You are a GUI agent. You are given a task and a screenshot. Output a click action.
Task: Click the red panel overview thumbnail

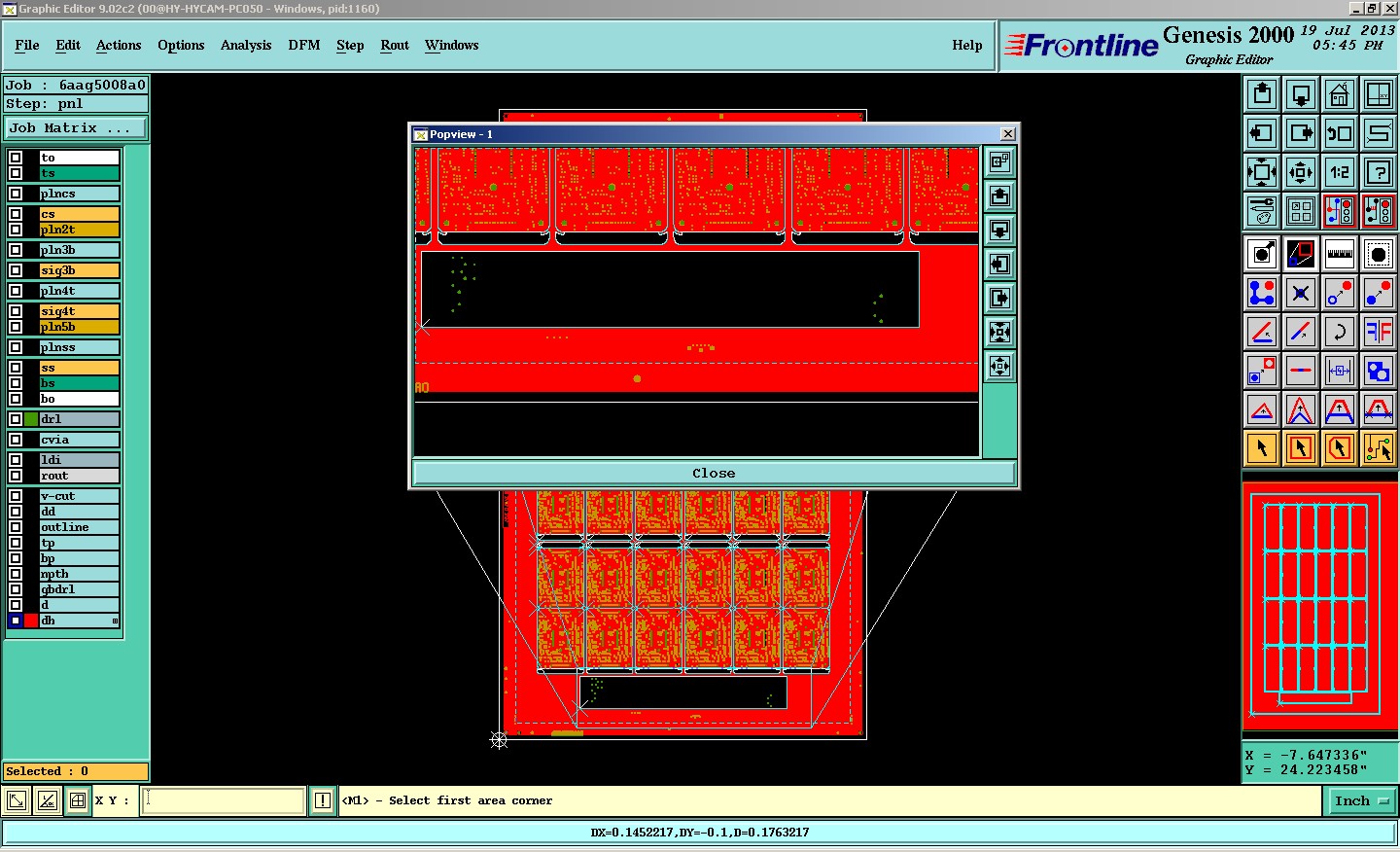coord(1320,607)
